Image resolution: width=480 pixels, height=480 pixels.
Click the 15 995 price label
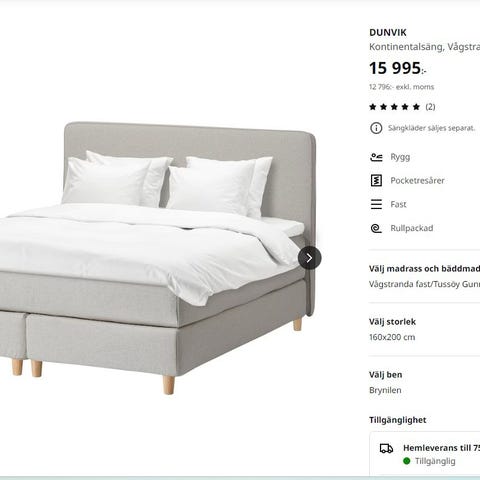coord(397,68)
